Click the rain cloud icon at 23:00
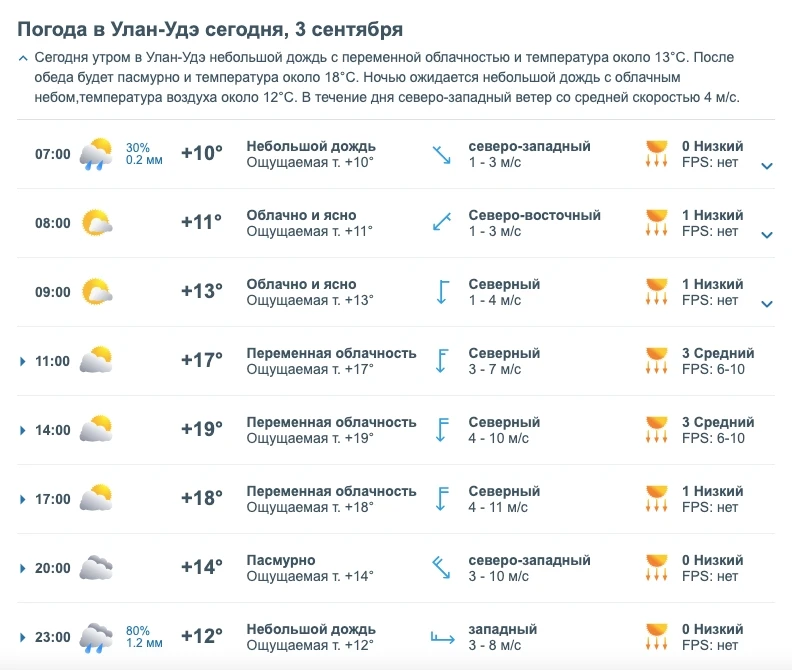 pyautogui.click(x=96, y=638)
